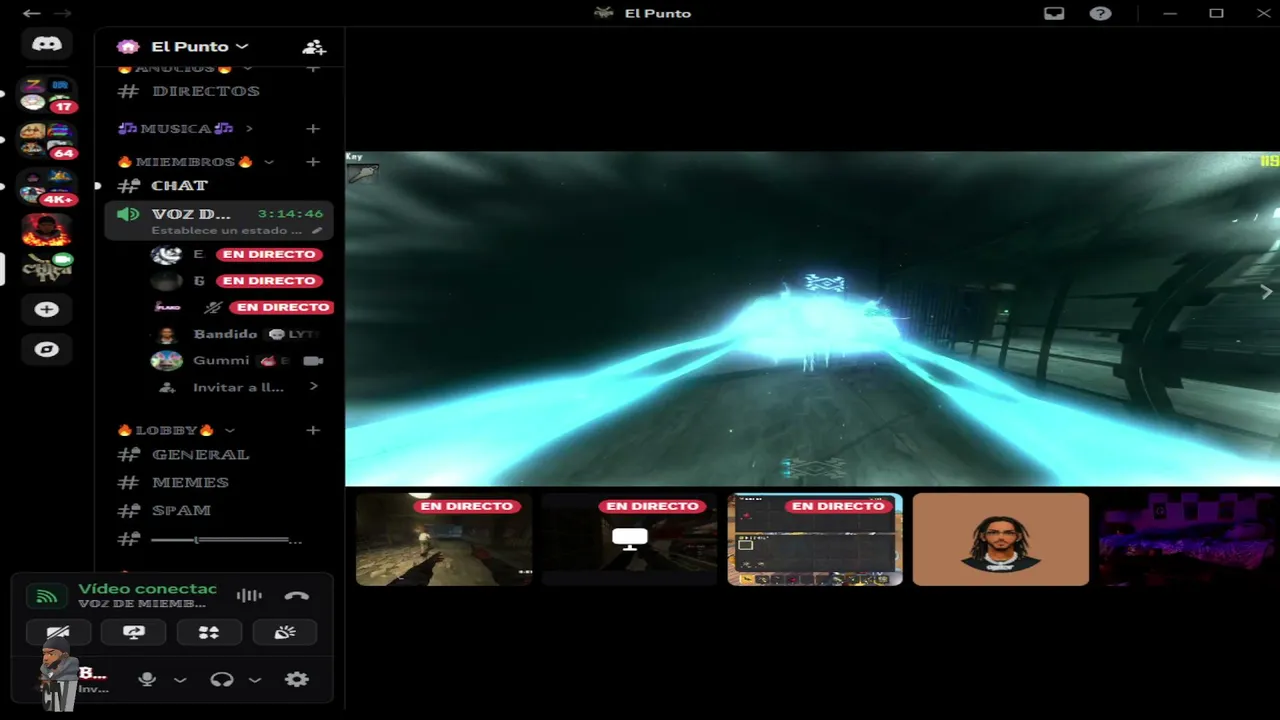Open the server folder with 4K+ badge
This screenshot has height=720, width=1280.
(47, 187)
